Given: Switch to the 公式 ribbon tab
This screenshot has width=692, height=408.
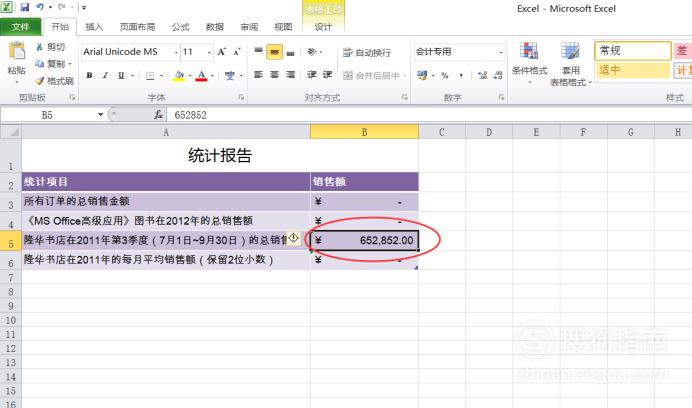Looking at the screenshot, I should [x=181, y=27].
